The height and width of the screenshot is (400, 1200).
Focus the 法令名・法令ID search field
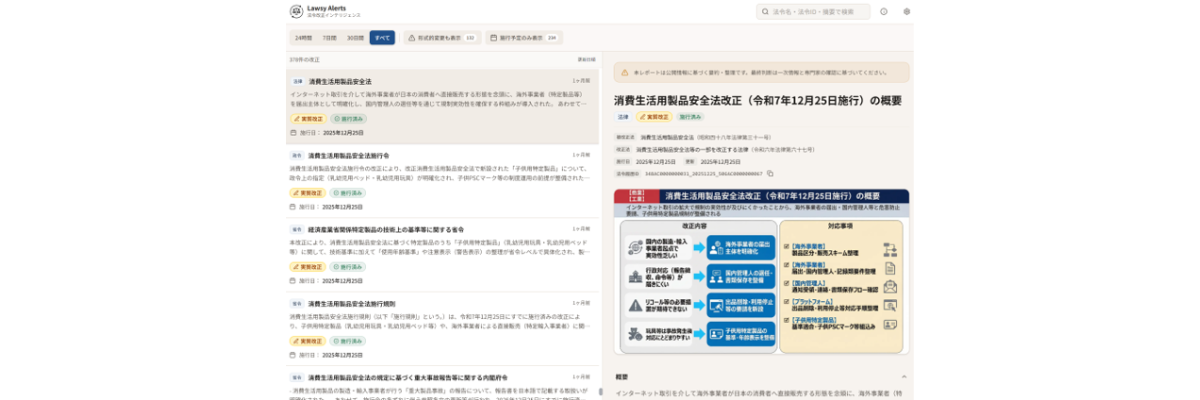coord(813,12)
